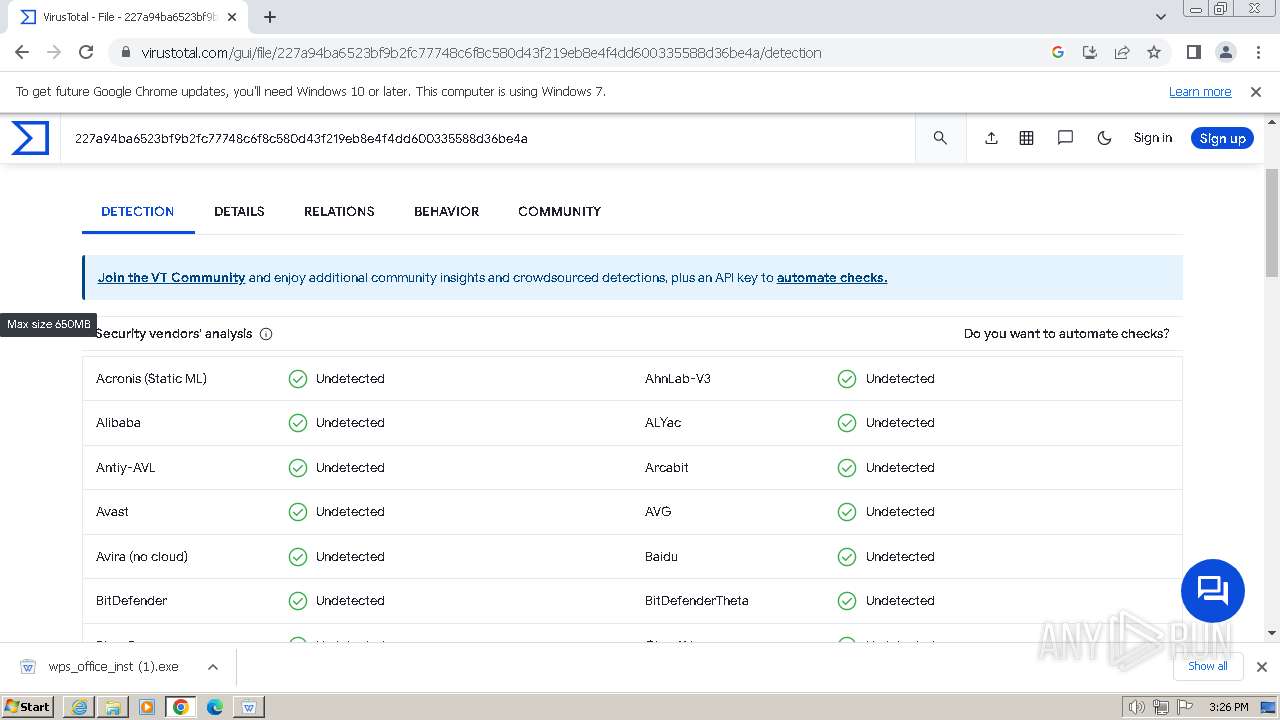This screenshot has width=1280, height=720.
Task: Open Microsoft Edge from taskbar
Action: coord(215,707)
